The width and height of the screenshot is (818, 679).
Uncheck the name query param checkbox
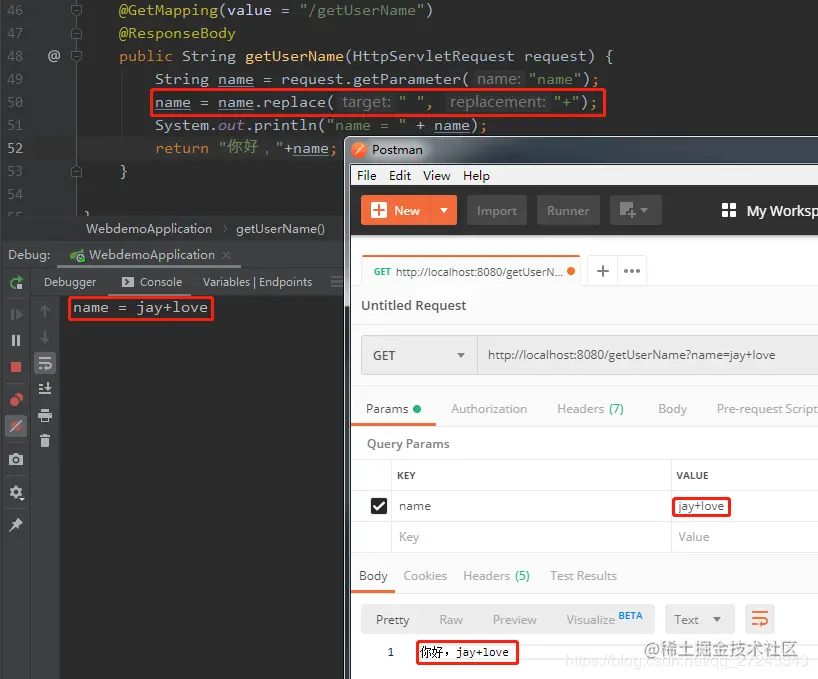(x=379, y=506)
